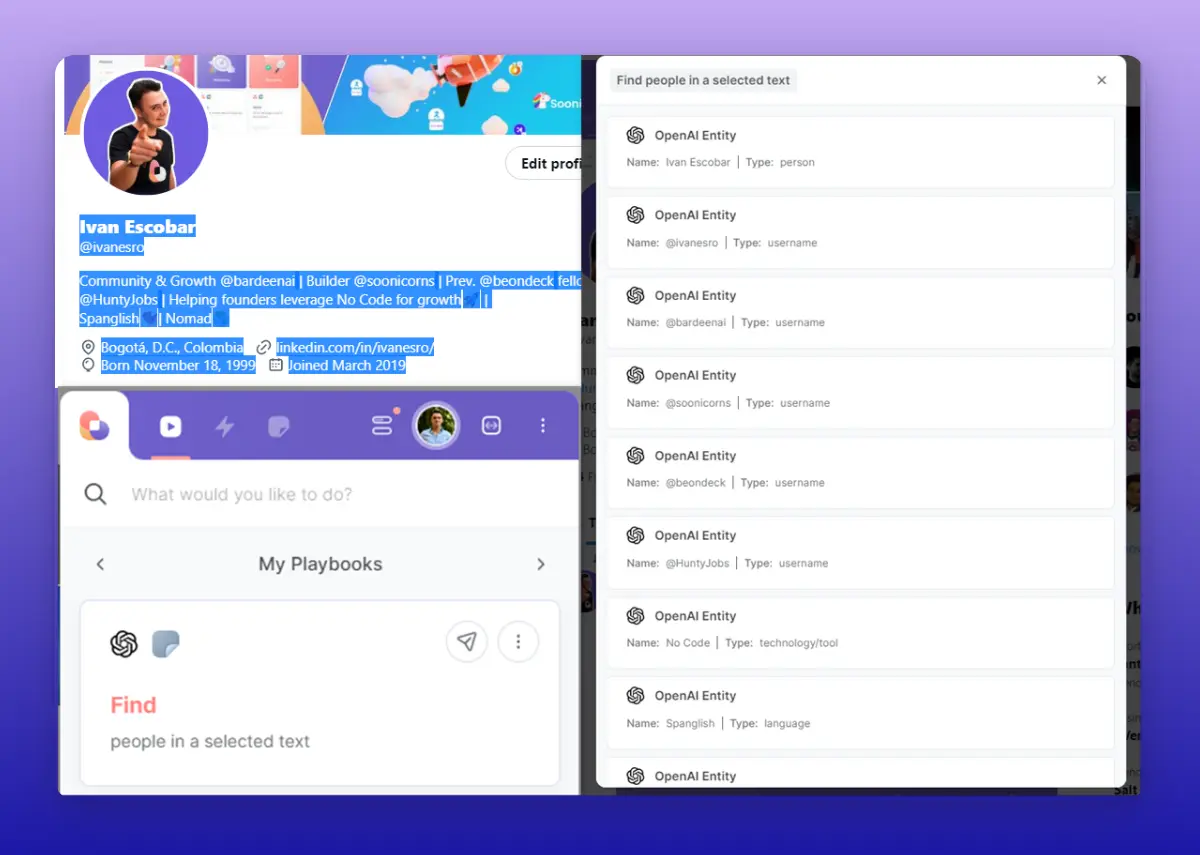
Task: Open the Twitter profile picture
Action: pos(145,133)
